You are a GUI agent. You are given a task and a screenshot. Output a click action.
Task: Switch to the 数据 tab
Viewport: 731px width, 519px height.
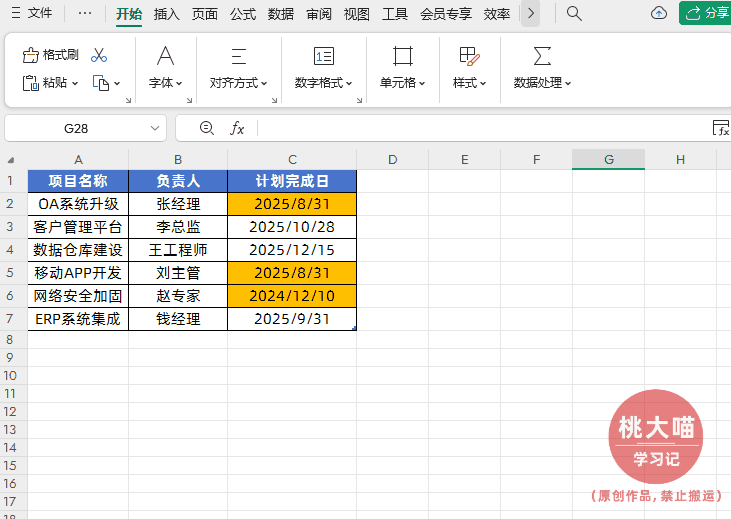[x=281, y=14]
